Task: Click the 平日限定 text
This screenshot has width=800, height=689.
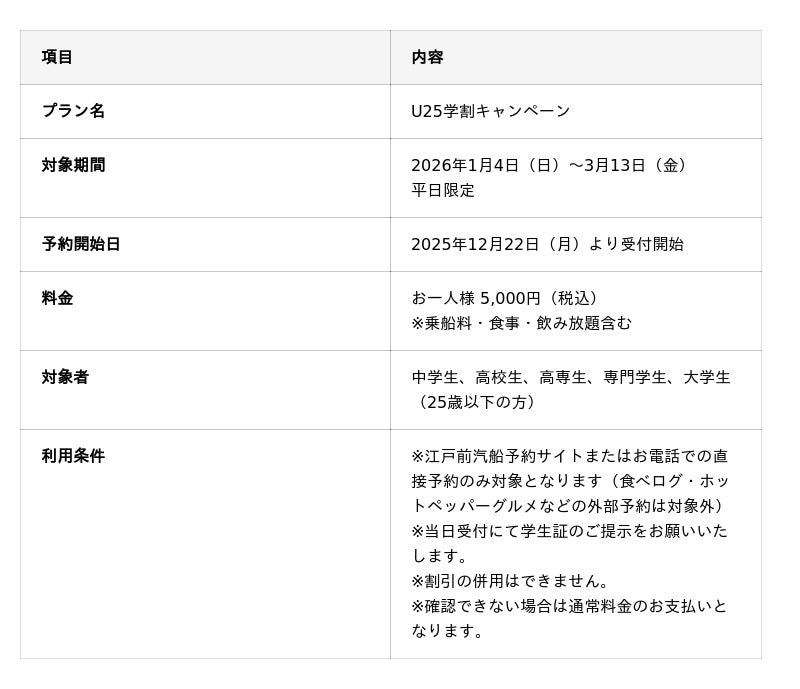Action: click(443, 190)
